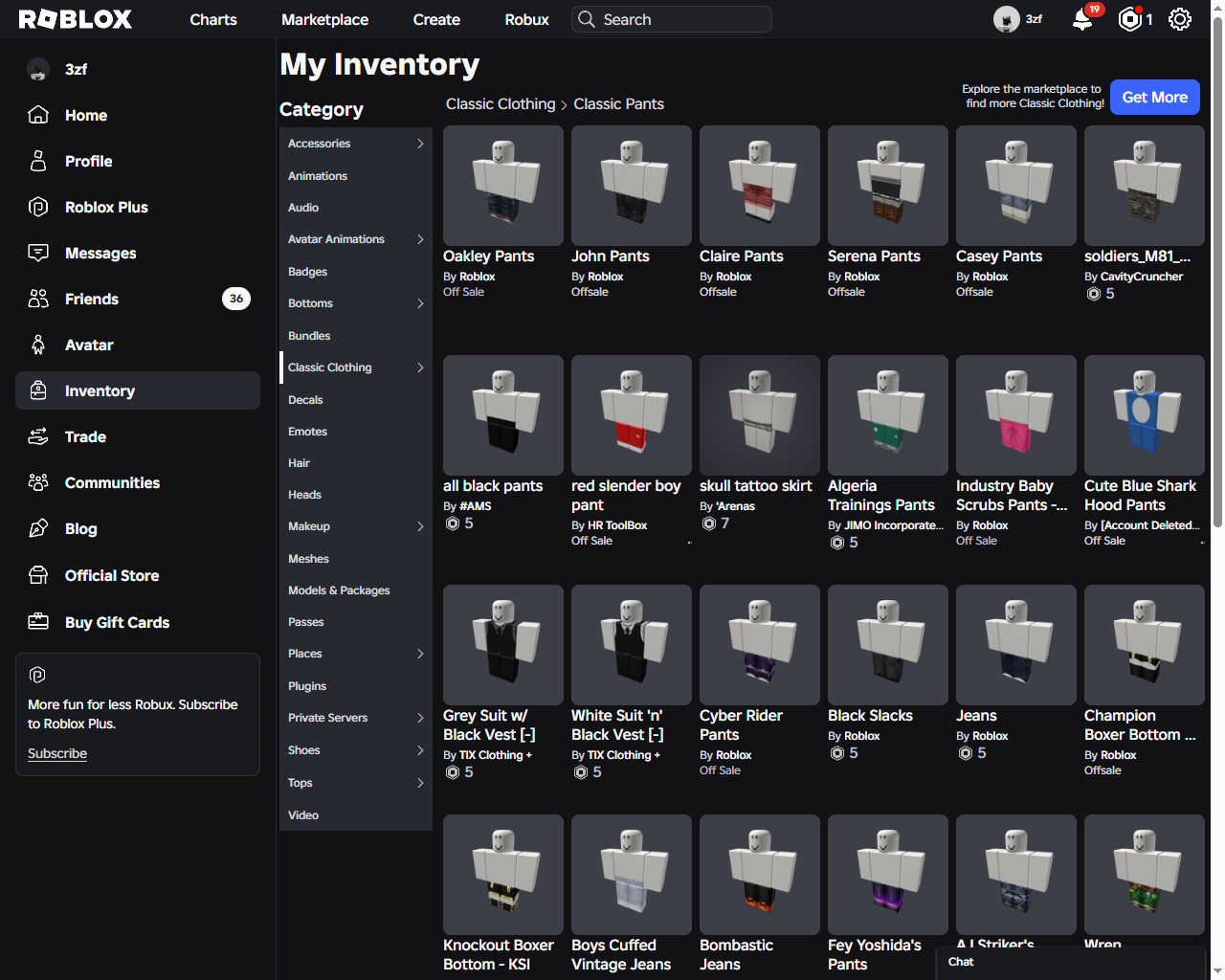Expand the Tops category
This screenshot has width=1225, height=980.
pyautogui.click(x=420, y=783)
